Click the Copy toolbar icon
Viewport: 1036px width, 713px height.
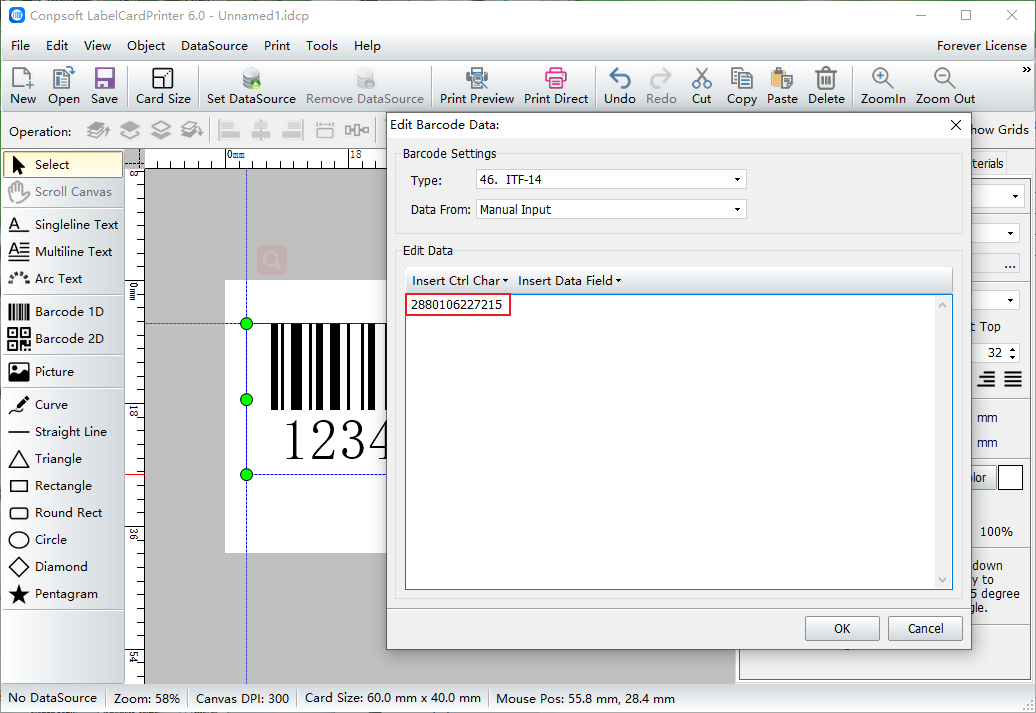coord(741,86)
